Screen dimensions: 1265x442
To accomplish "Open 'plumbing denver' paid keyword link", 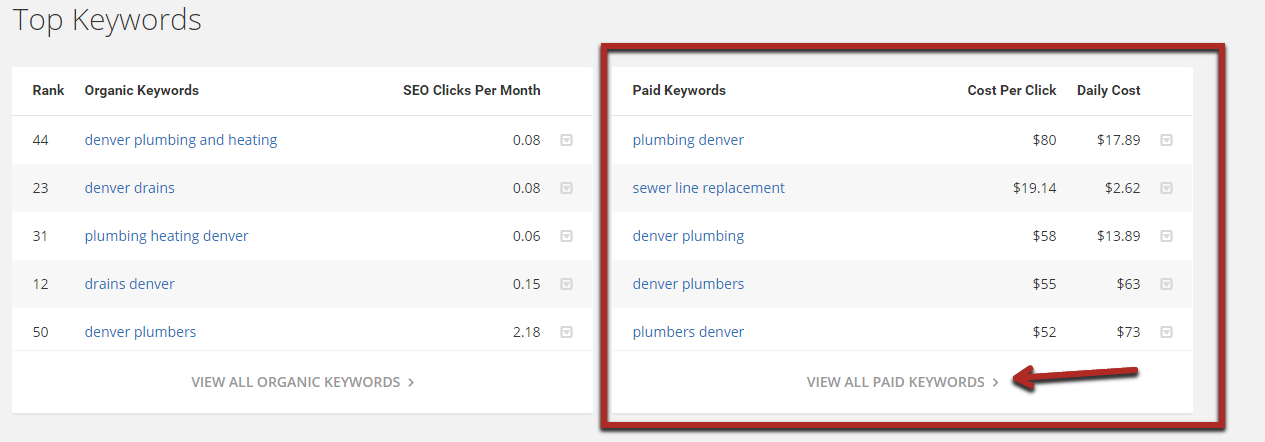I will coord(688,140).
